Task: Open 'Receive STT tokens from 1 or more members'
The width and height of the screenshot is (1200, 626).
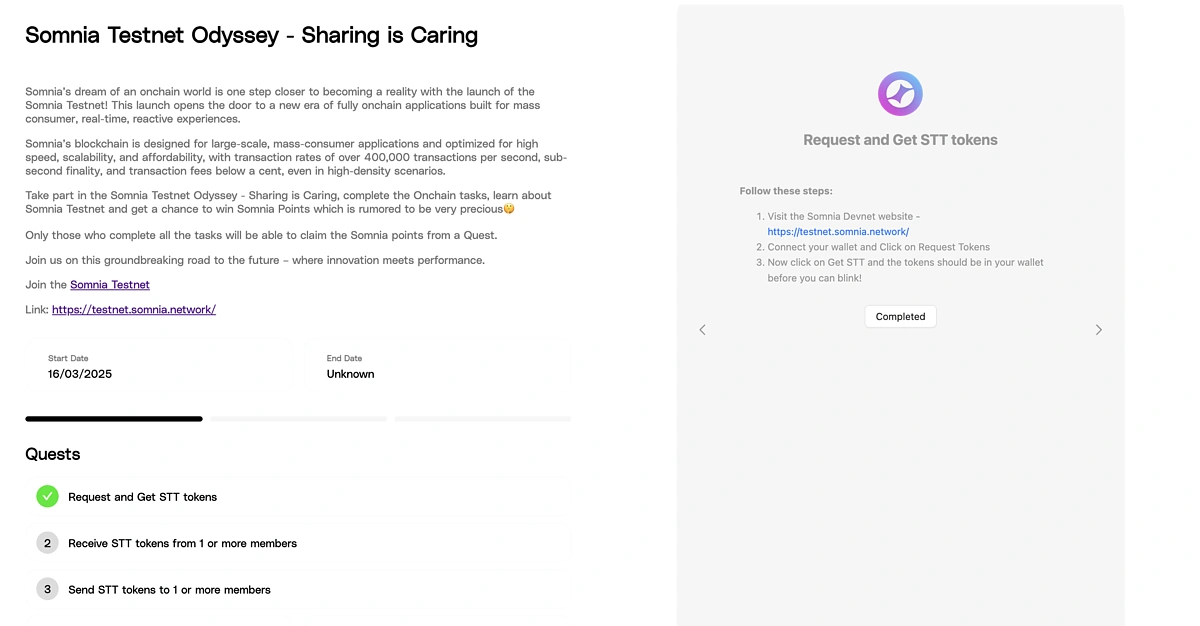Action: [x=182, y=543]
